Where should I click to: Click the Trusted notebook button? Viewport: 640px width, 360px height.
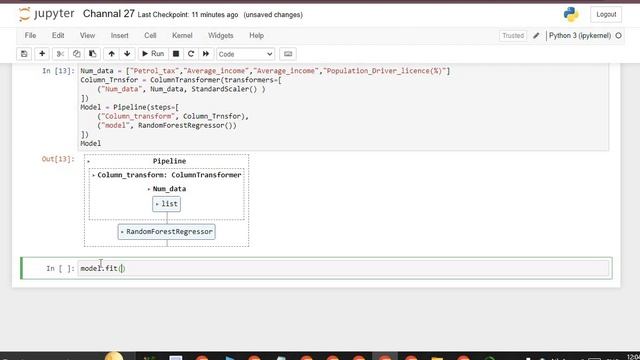pyautogui.click(x=513, y=36)
